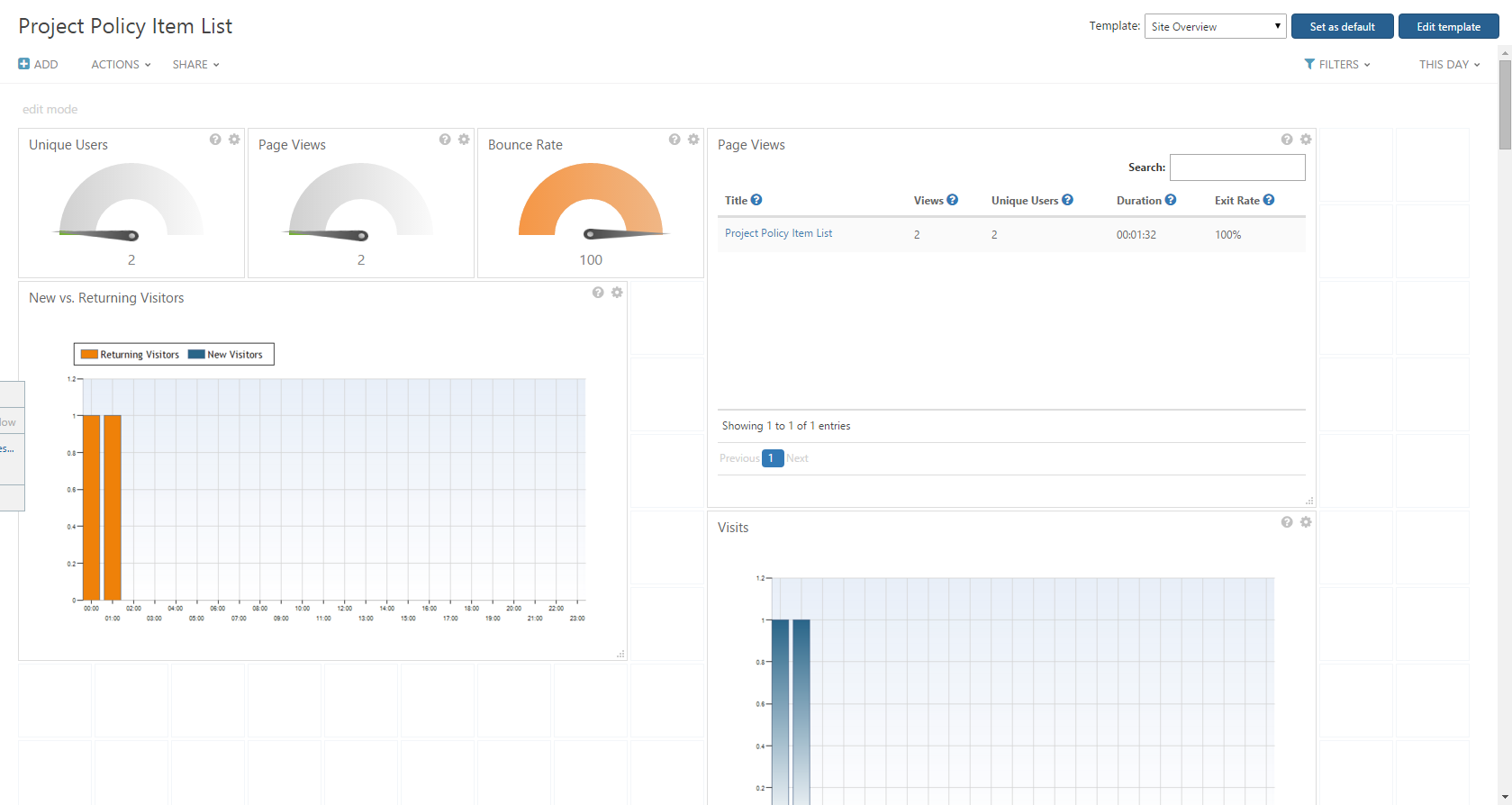
Task: Click the 100% exit rate cell
Action: [x=1228, y=235]
